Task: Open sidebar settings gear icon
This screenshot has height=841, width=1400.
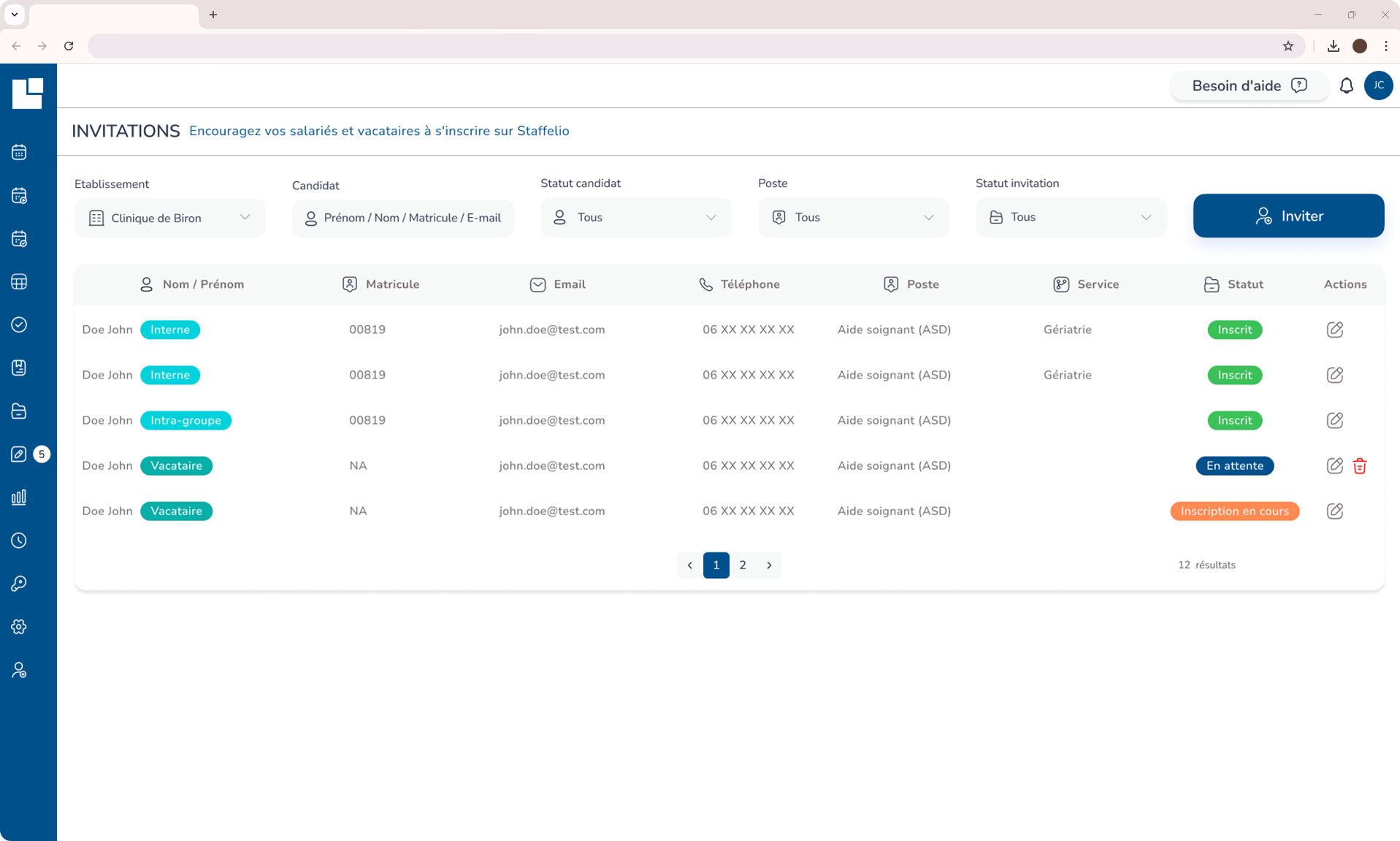Action: (x=19, y=627)
